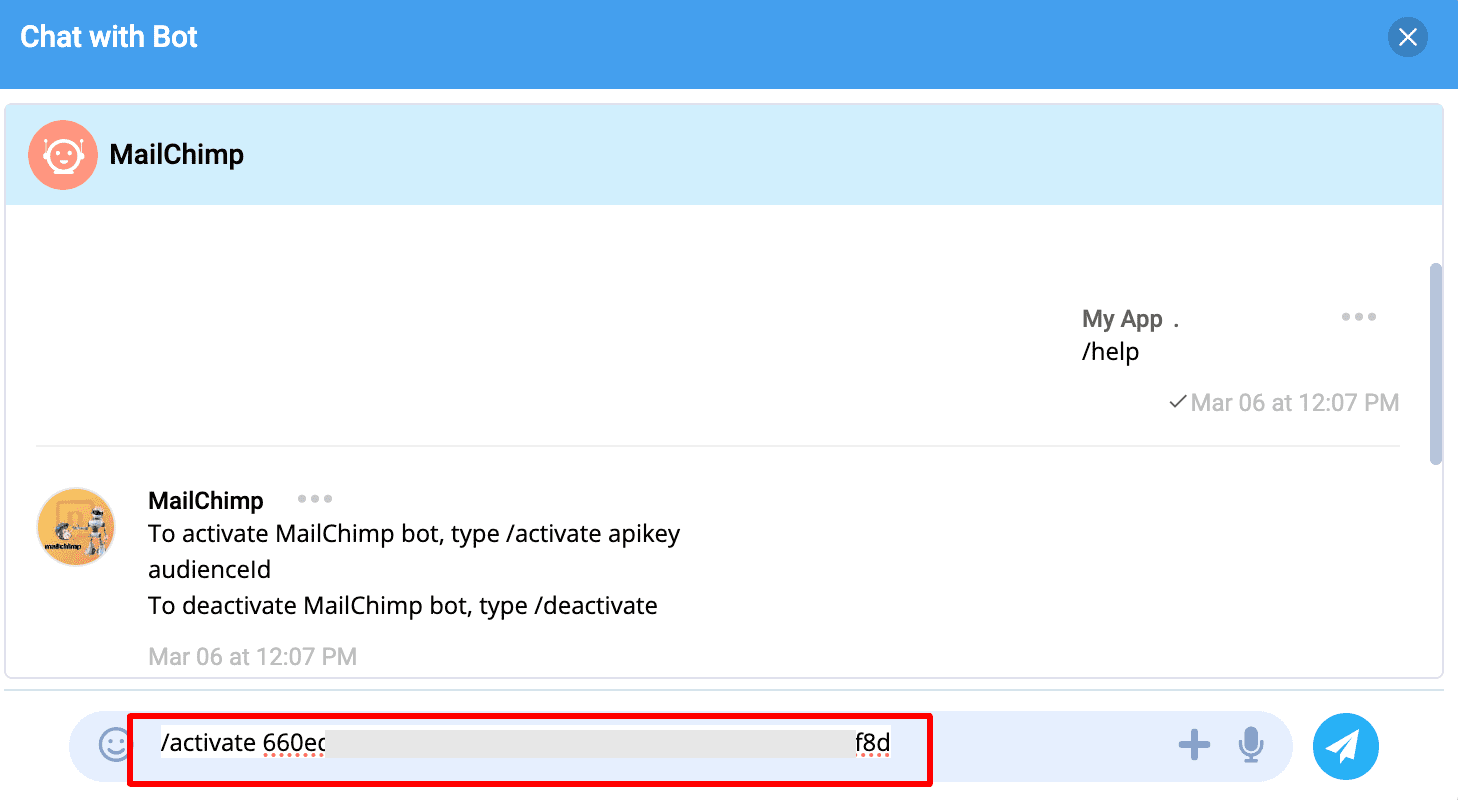The image size is (1458, 800).
Task: Click the "Chat with Bot" title
Action: click(109, 37)
